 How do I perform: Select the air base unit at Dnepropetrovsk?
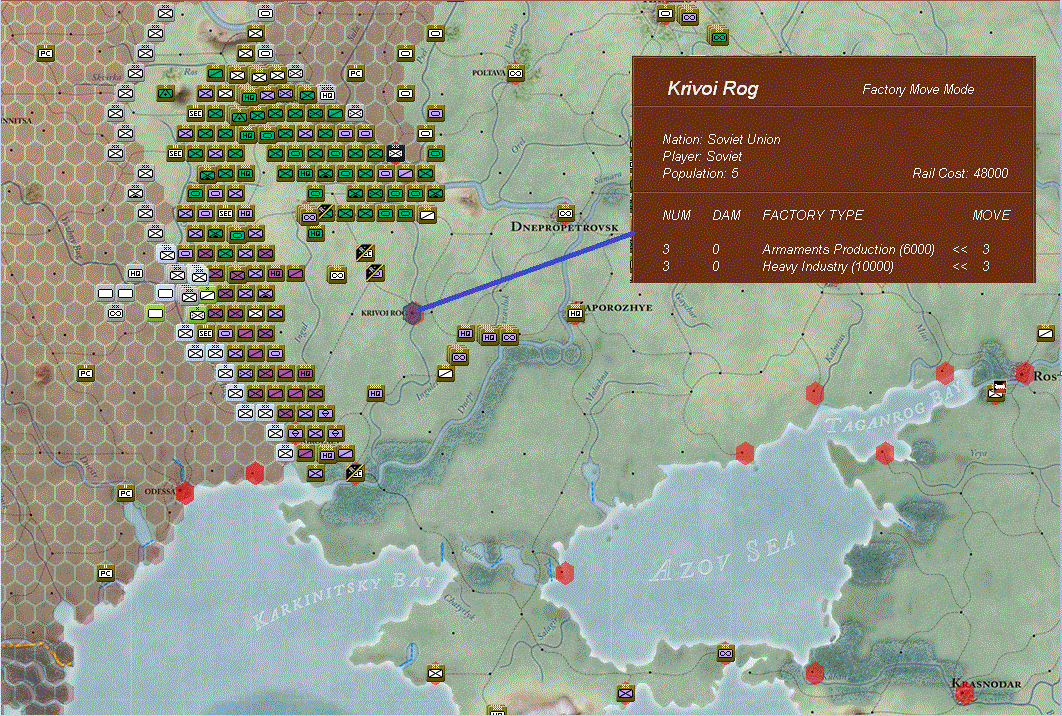[565, 213]
